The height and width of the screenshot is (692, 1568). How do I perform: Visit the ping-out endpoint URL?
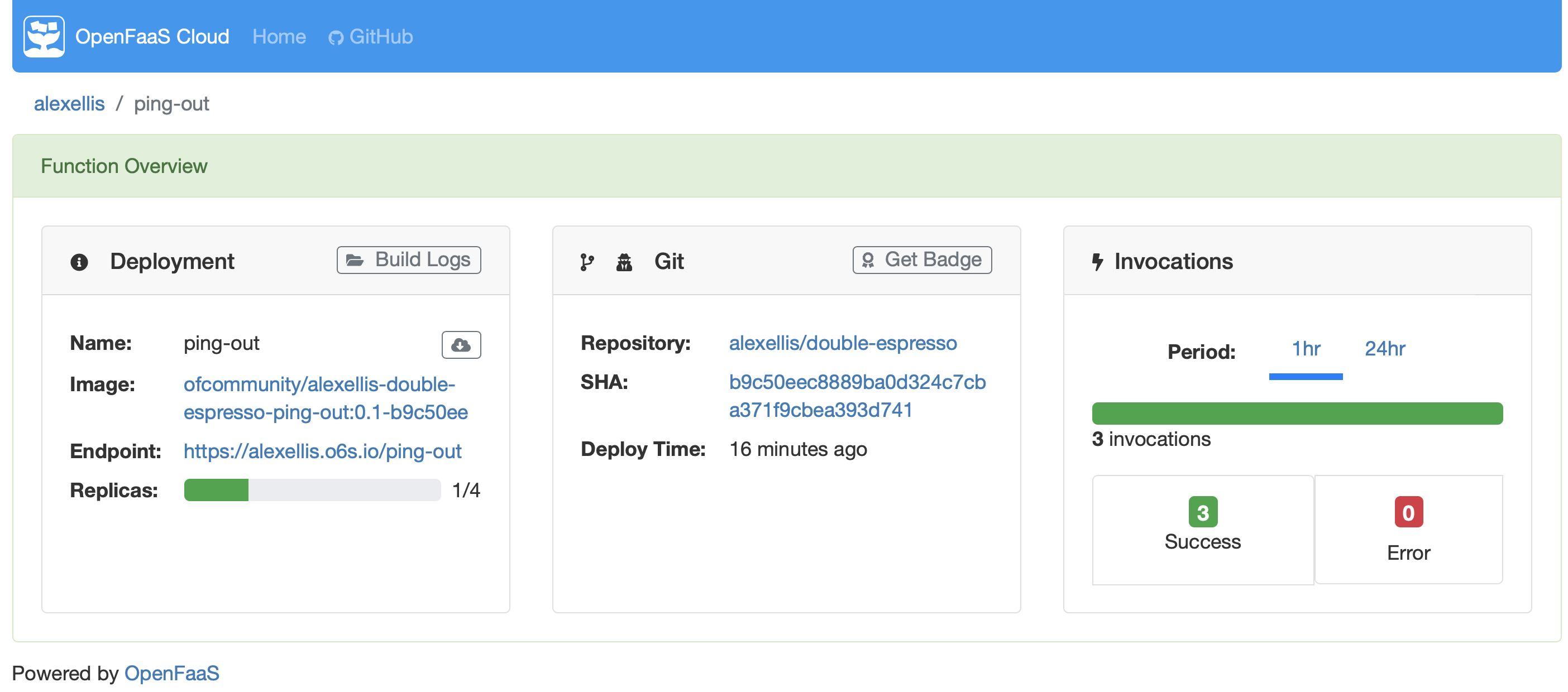pyautogui.click(x=322, y=450)
